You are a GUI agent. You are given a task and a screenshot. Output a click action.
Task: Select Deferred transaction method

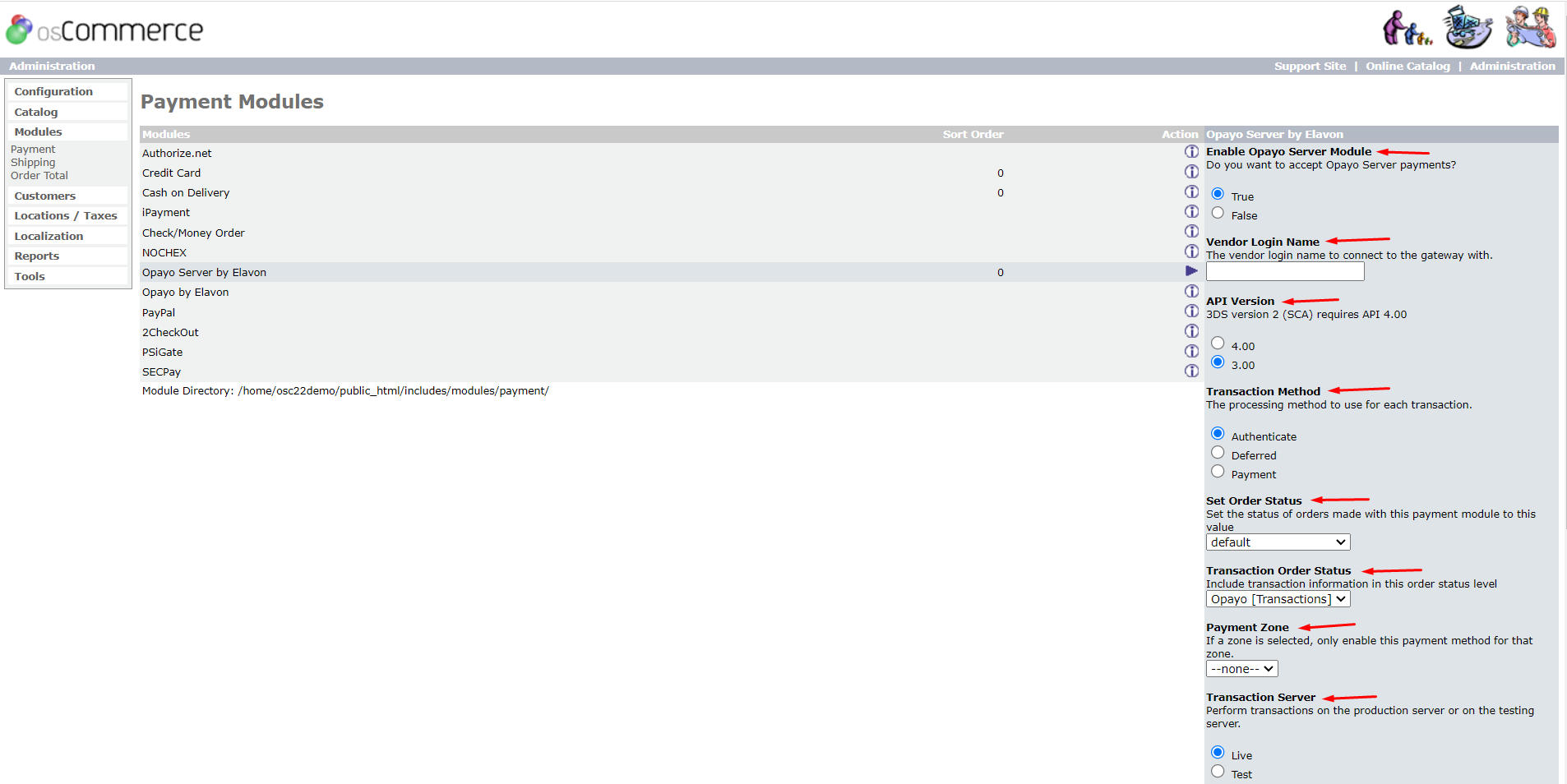coord(1218,453)
